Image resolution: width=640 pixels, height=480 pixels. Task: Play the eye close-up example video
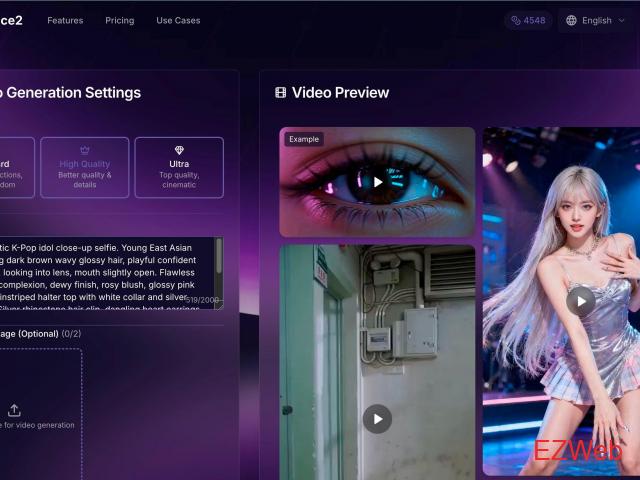[x=377, y=182]
